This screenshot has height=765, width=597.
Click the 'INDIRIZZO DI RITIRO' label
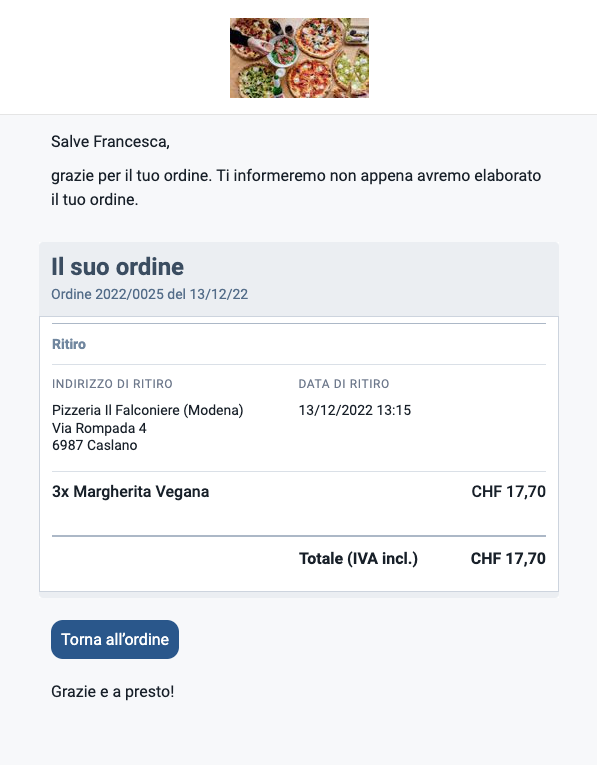point(112,384)
